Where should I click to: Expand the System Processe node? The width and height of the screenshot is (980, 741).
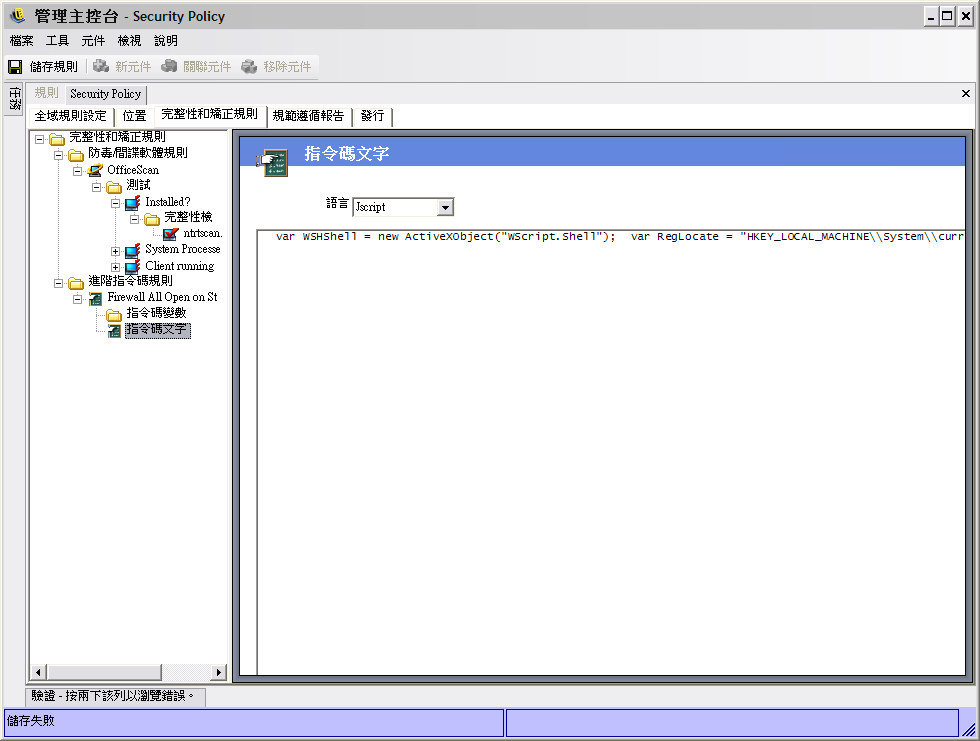pos(116,251)
